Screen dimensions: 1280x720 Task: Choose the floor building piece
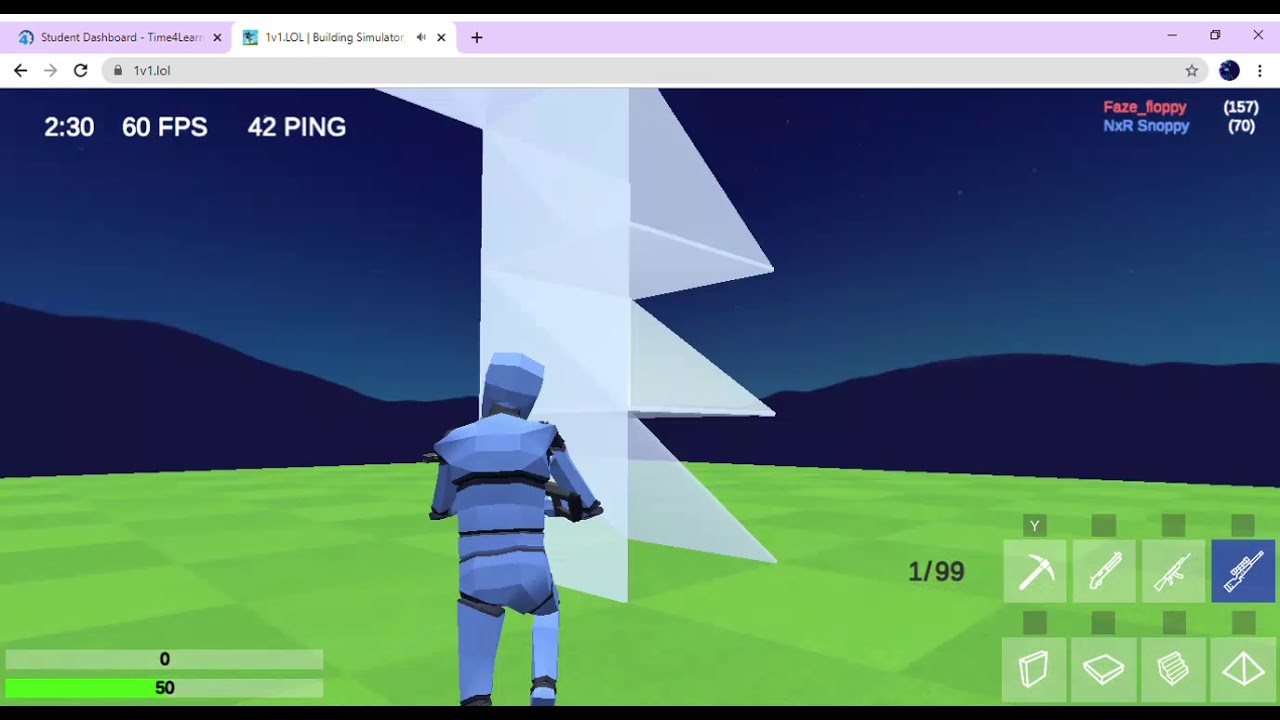(1104, 669)
